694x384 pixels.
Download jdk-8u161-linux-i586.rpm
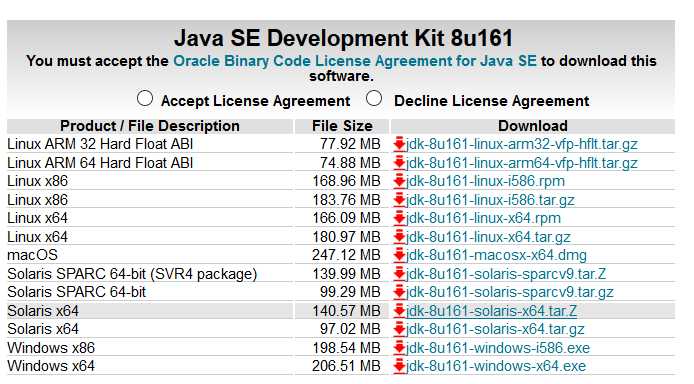pyautogui.click(x=485, y=181)
